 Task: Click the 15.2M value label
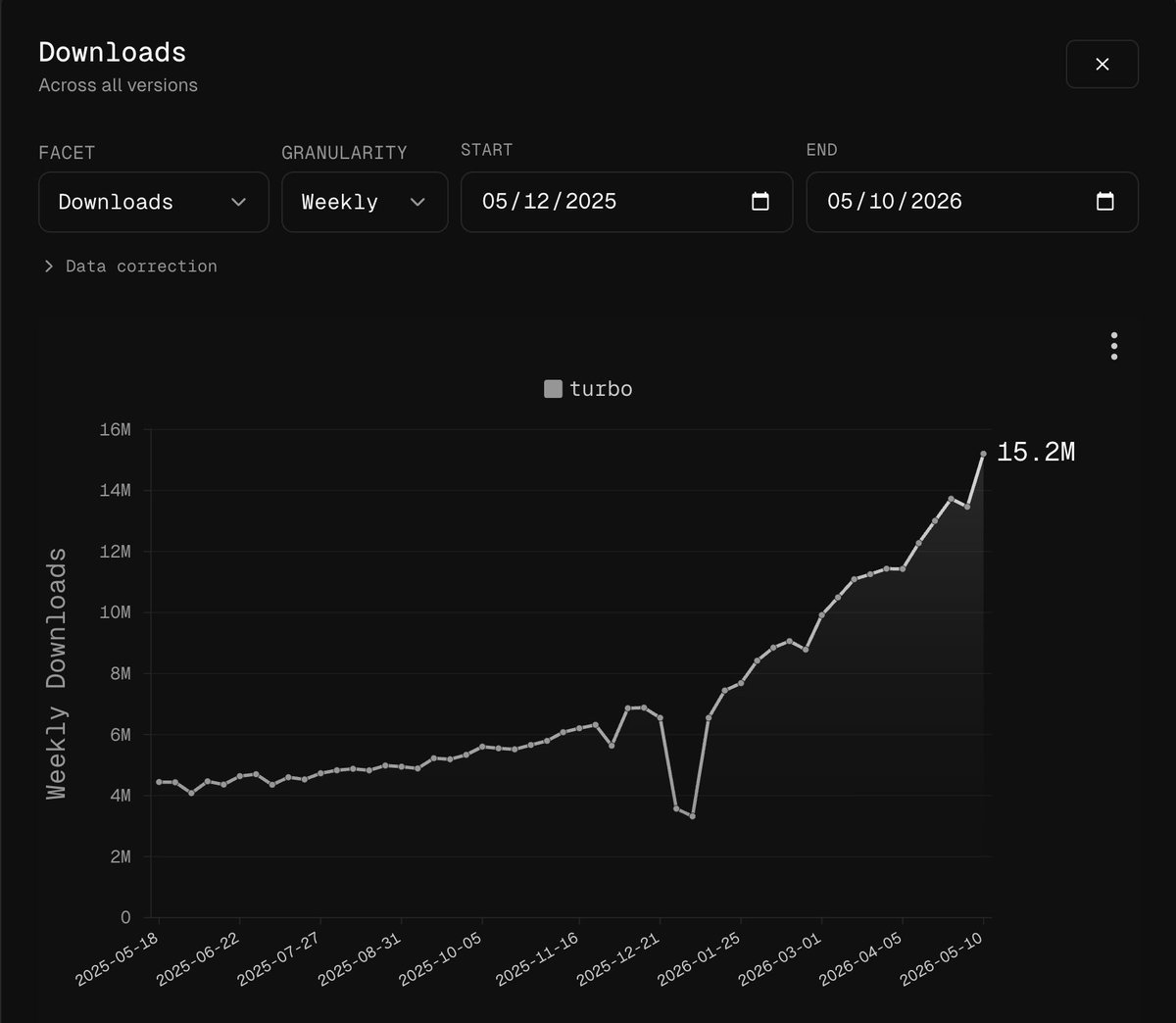coord(1036,452)
